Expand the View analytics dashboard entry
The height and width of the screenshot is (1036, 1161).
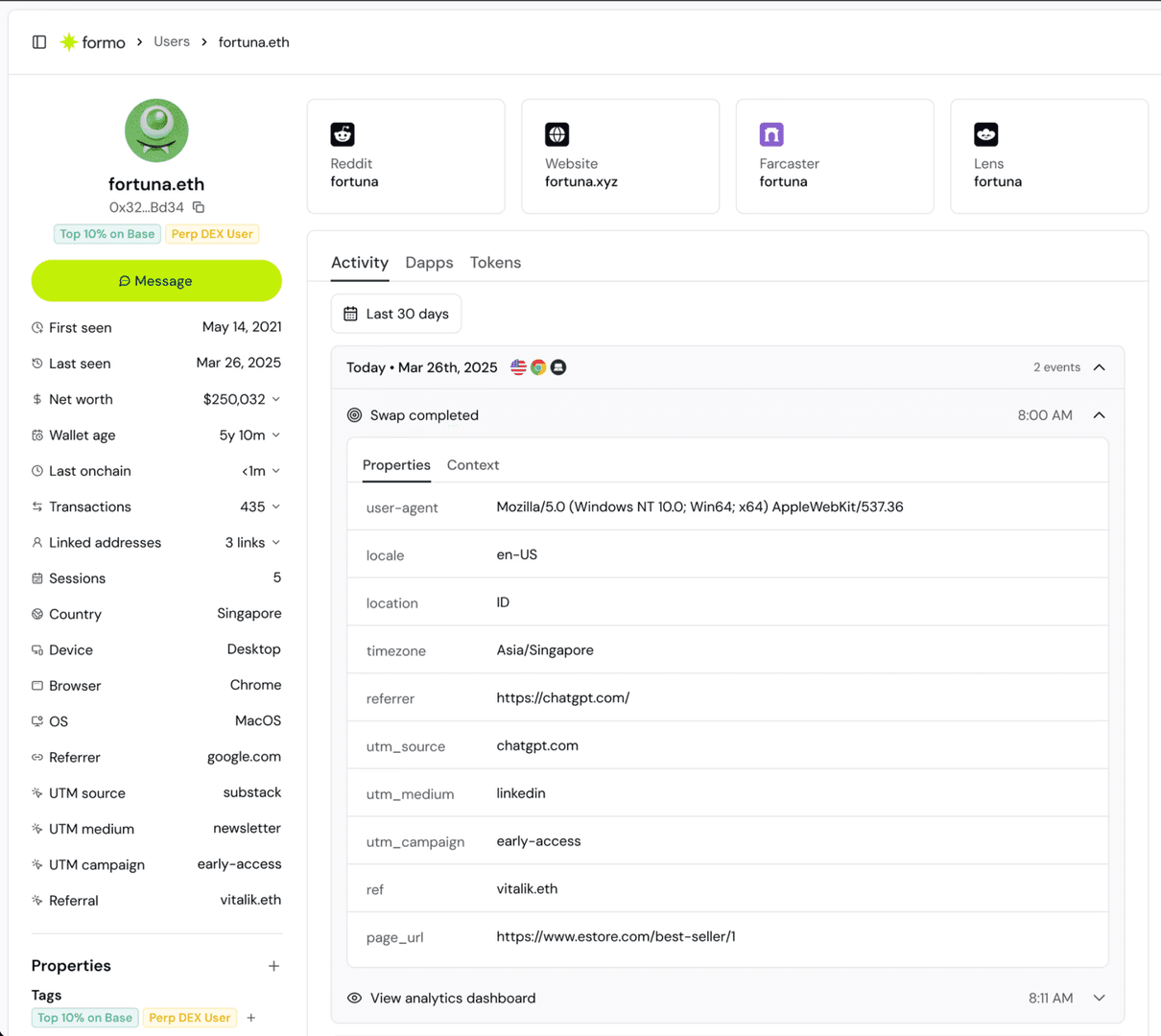(1100, 998)
